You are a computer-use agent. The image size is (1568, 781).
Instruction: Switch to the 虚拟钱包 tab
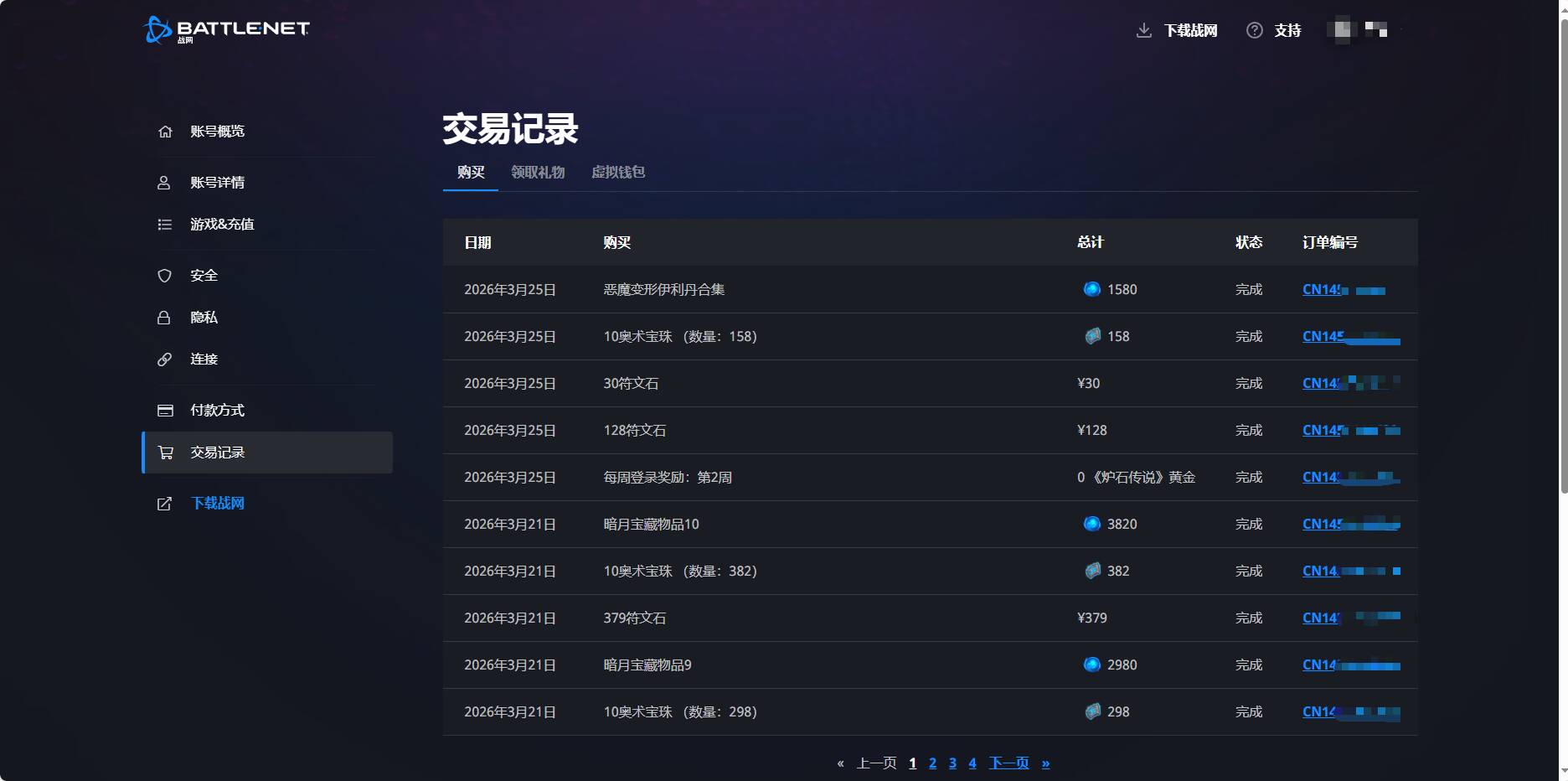point(617,172)
